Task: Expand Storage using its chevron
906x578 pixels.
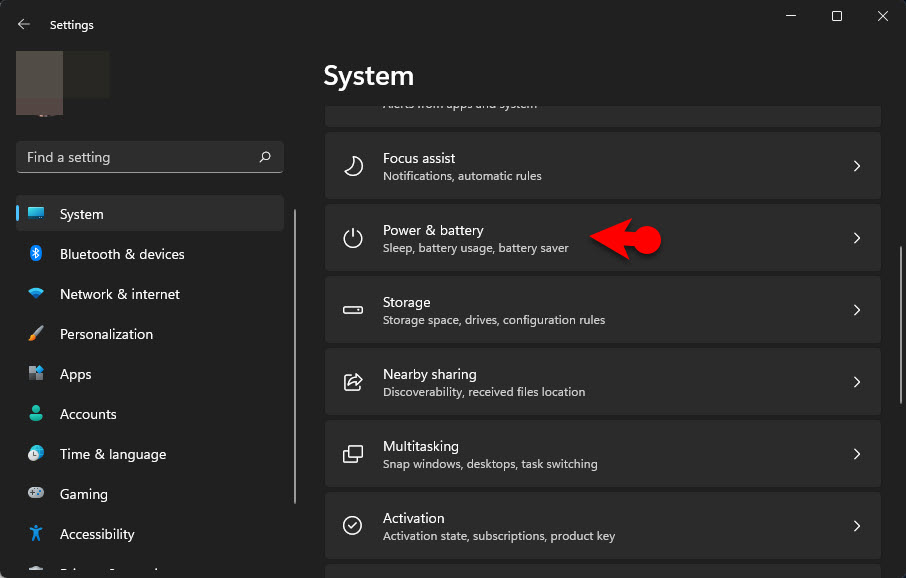Action: click(856, 310)
